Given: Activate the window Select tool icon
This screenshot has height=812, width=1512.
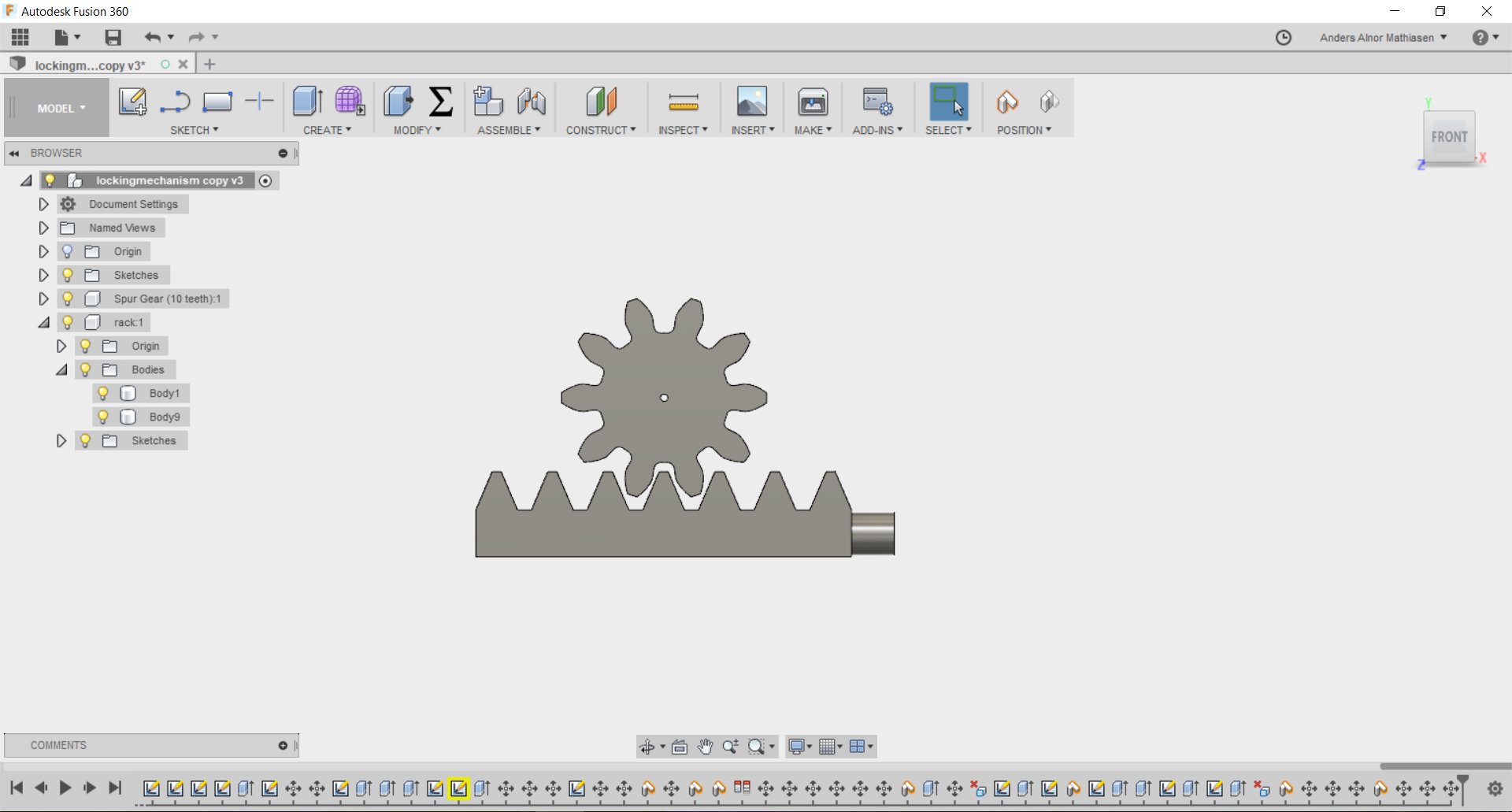Looking at the screenshot, I should pyautogui.click(x=949, y=102).
